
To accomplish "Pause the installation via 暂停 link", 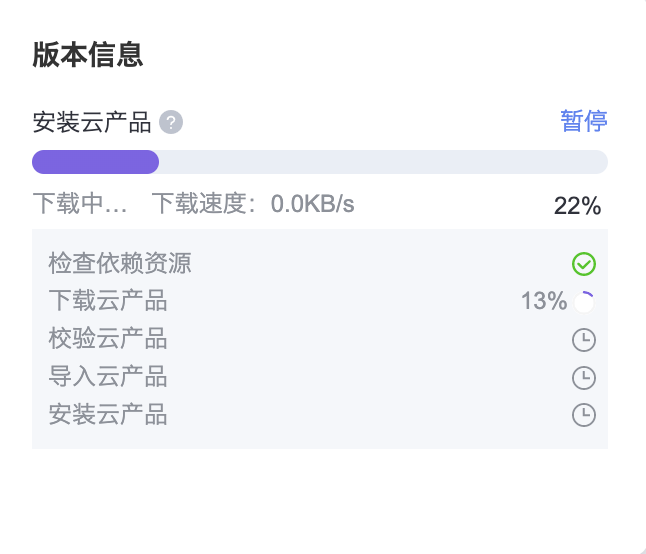I will point(584,121).
